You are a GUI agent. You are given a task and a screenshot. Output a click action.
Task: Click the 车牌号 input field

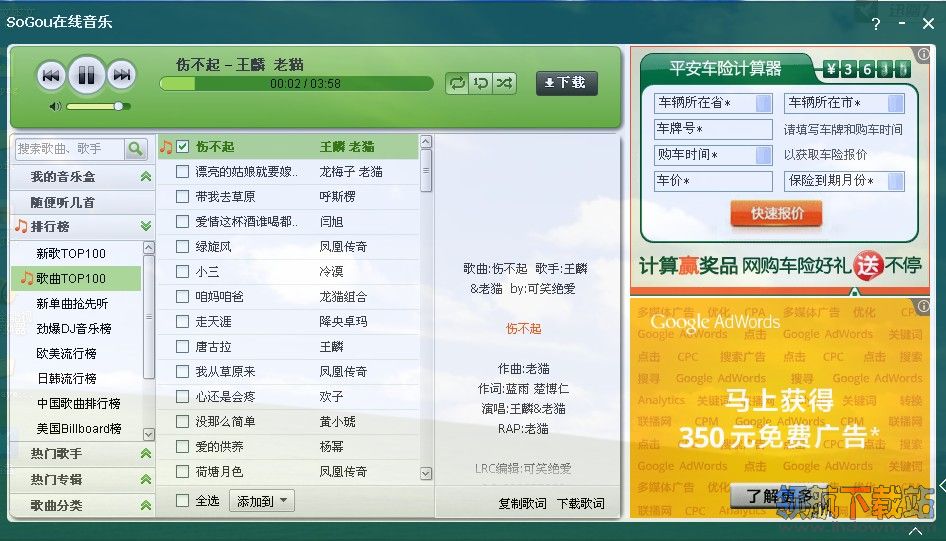point(713,129)
